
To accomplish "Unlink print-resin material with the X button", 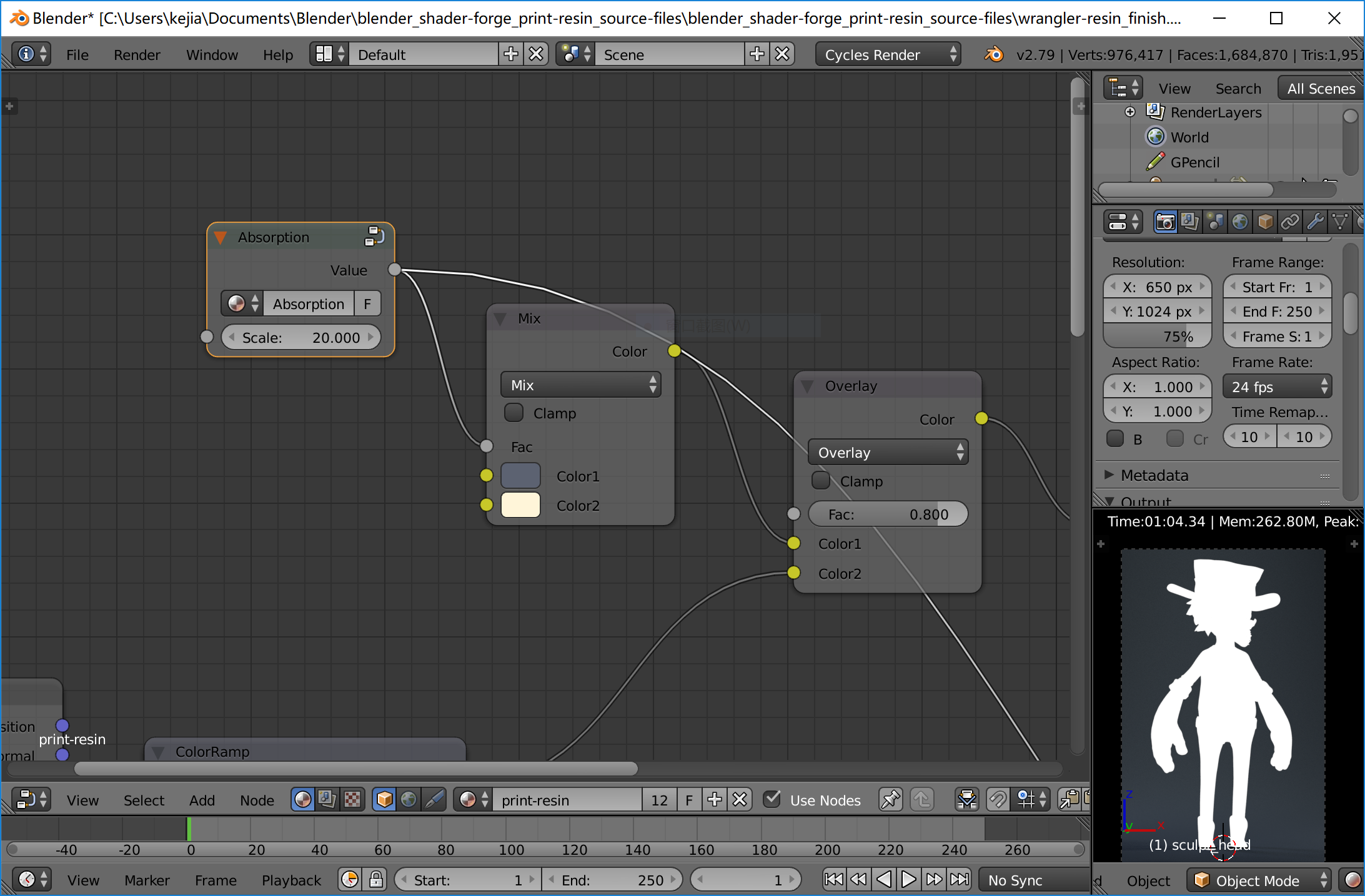I will 740,800.
